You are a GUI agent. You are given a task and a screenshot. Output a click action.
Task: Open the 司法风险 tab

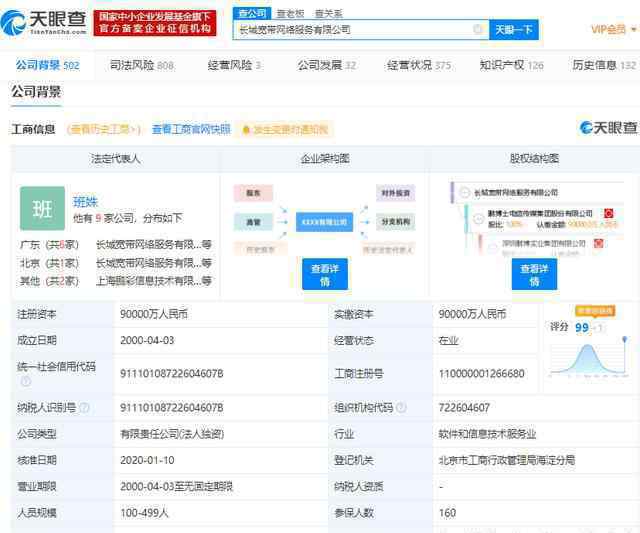pyautogui.click(x=142, y=65)
